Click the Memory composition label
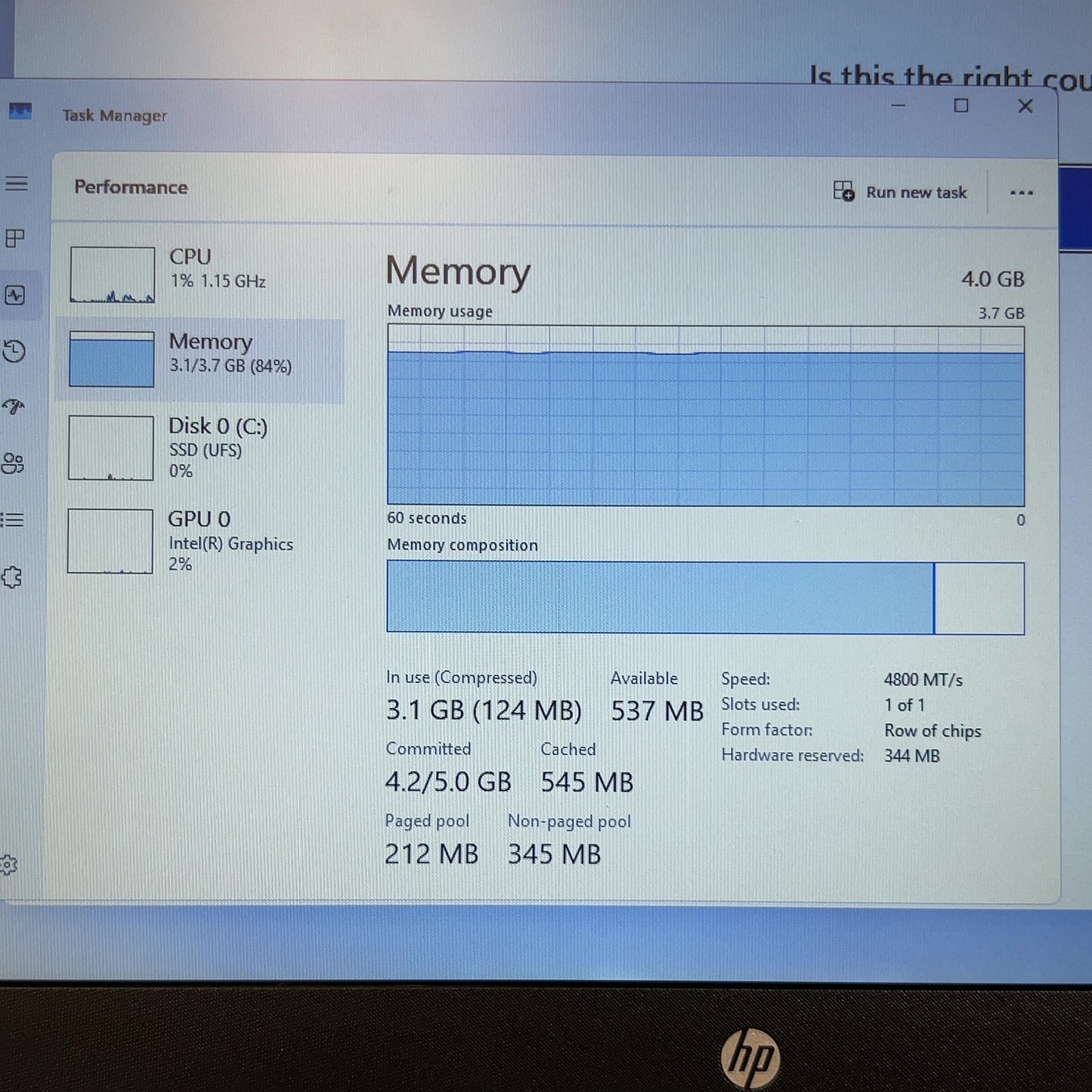 click(x=462, y=545)
